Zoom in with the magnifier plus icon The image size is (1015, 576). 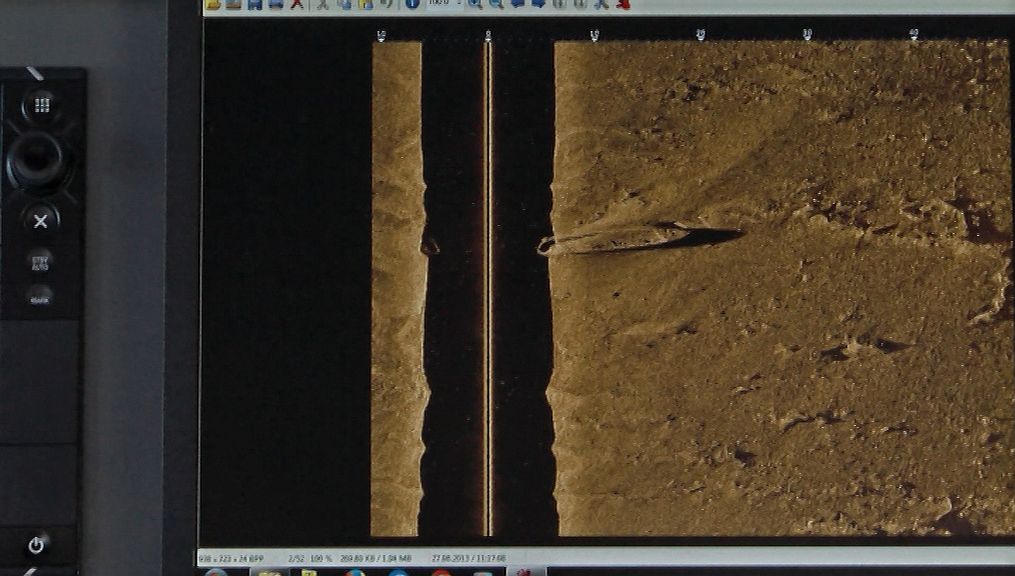point(474,4)
